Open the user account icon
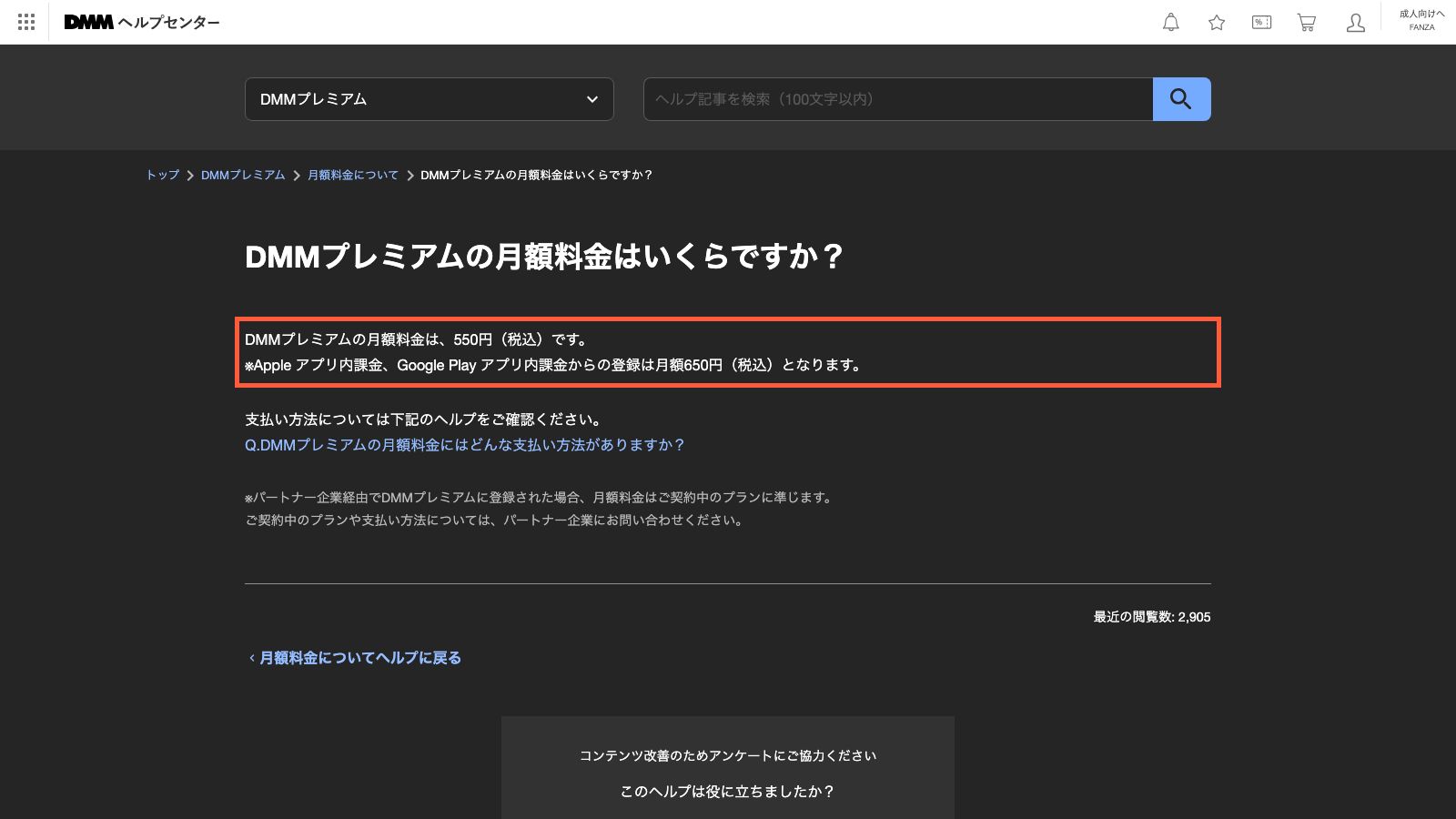The image size is (1456, 819). click(x=1356, y=23)
